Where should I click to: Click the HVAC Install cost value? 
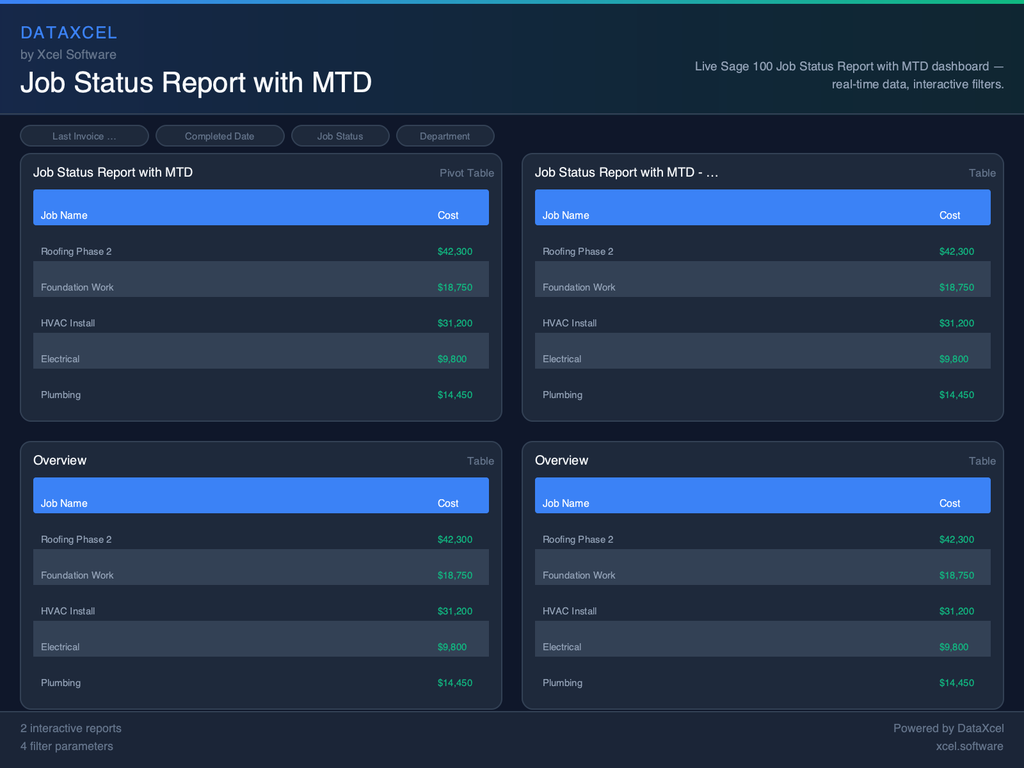point(455,323)
